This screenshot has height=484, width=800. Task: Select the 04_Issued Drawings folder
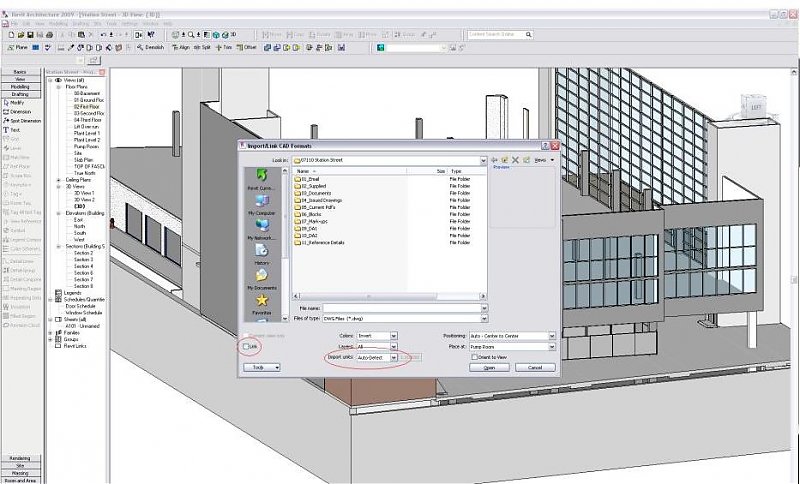(318, 200)
